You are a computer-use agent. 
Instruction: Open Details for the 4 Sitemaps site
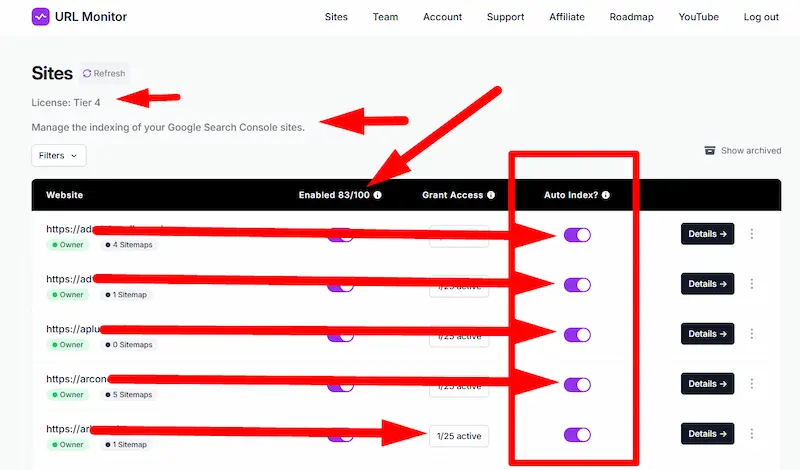tap(708, 234)
